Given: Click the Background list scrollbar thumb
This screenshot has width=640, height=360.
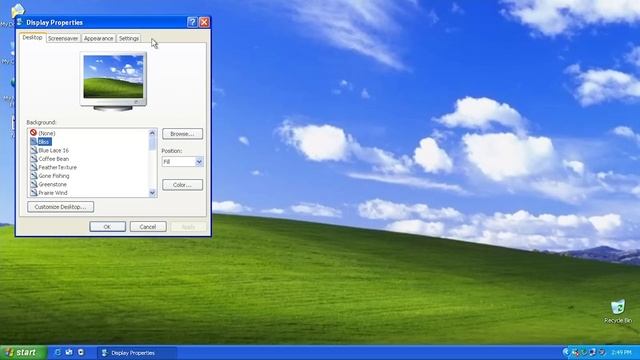Looking at the screenshot, I should pyautogui.click(x=152, y=143).
